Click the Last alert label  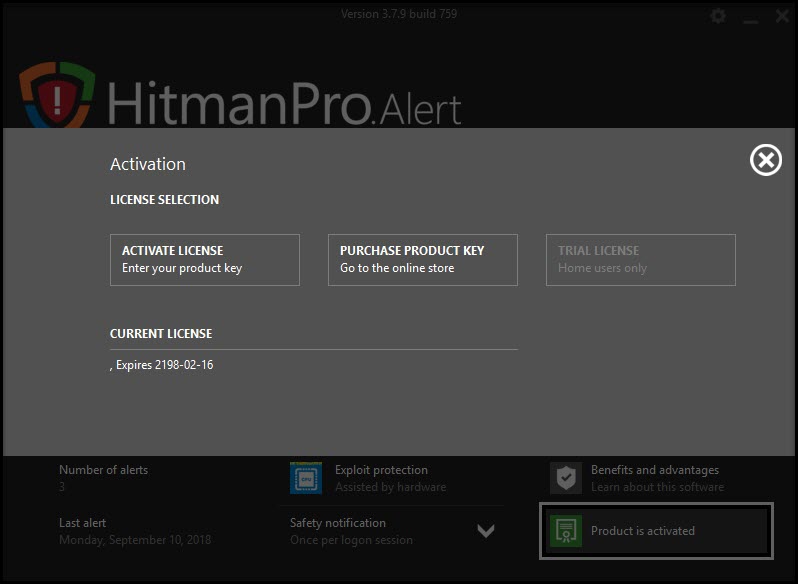(x=82, y=522)
